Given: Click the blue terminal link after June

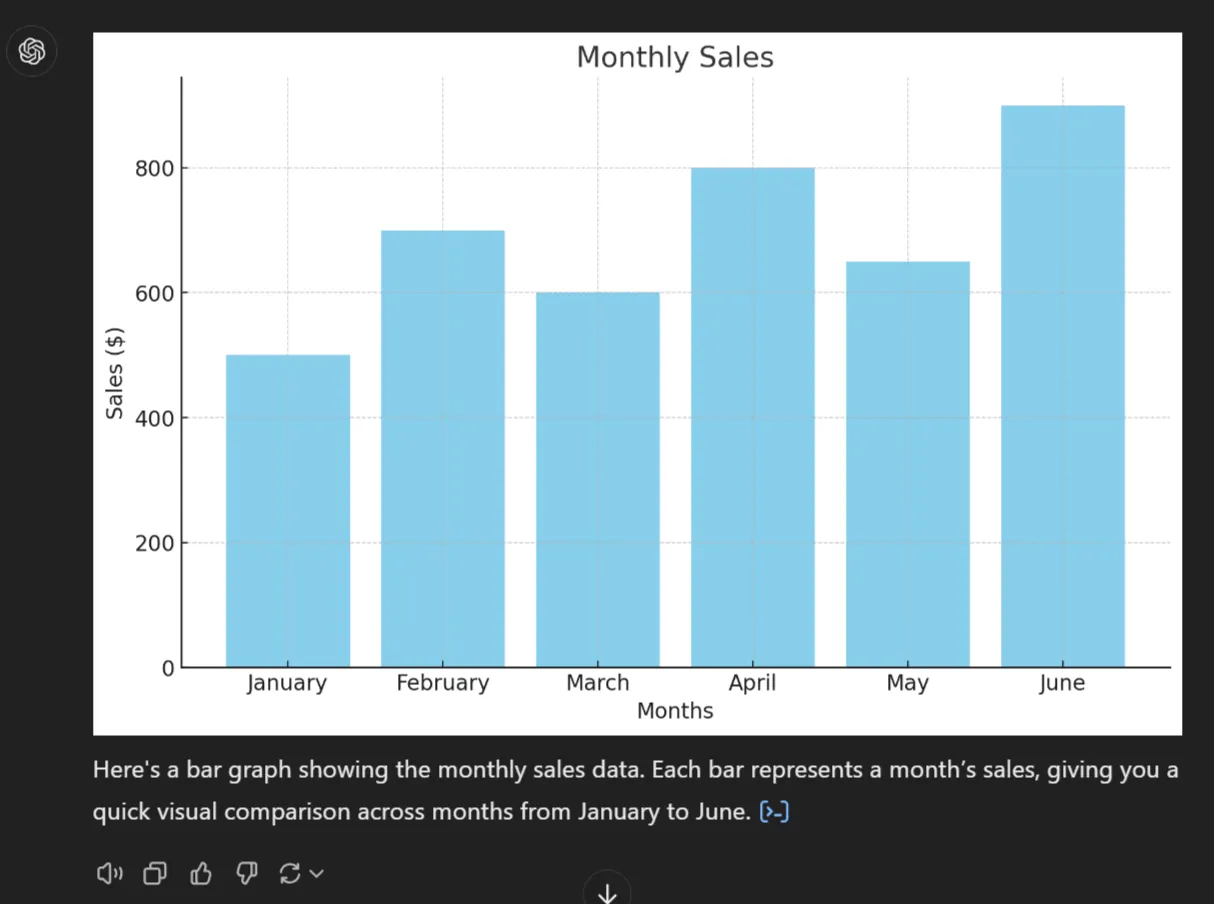Looking at the screenshot, I should pyautogui.click(x=774, y=811).
